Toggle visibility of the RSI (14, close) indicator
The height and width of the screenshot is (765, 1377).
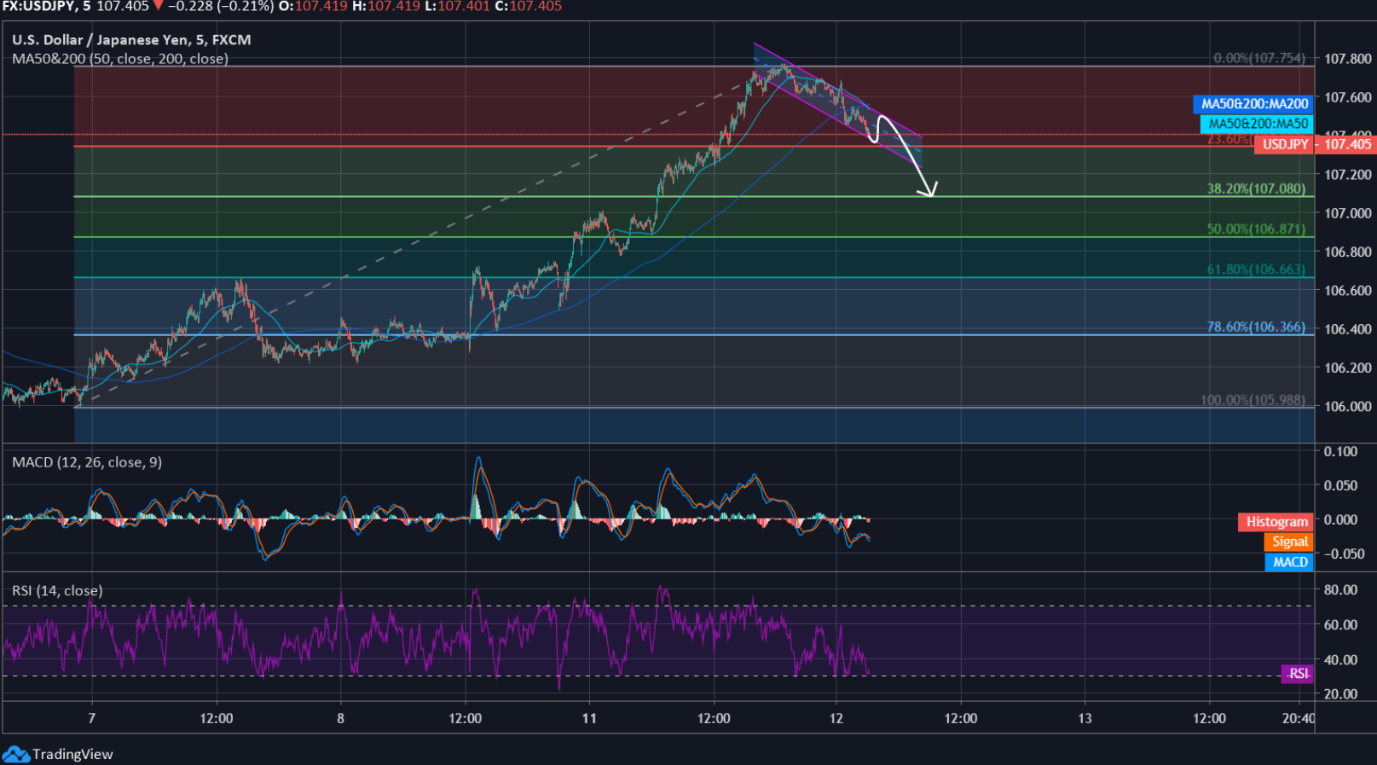tap(55, 590)
